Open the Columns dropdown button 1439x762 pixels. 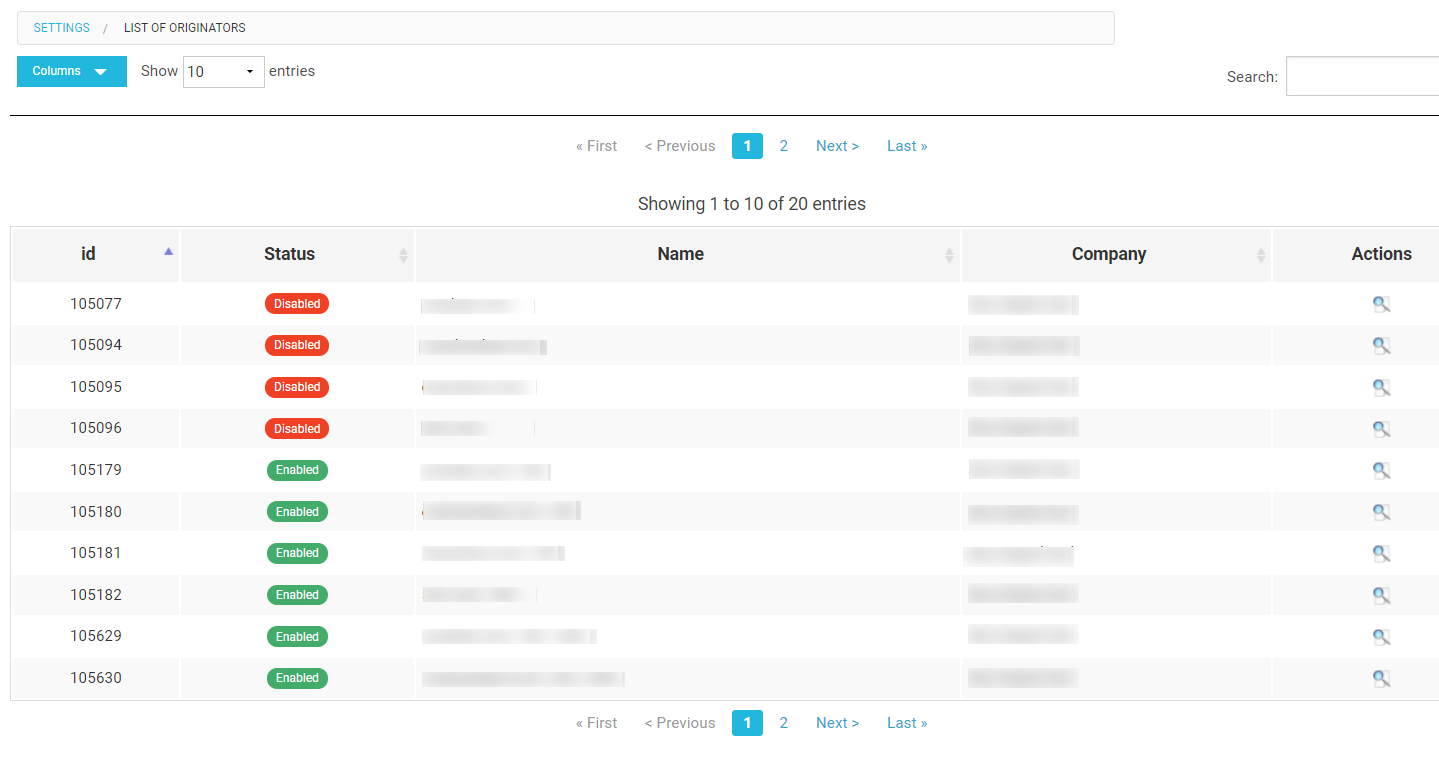click(x=71, y=71)
